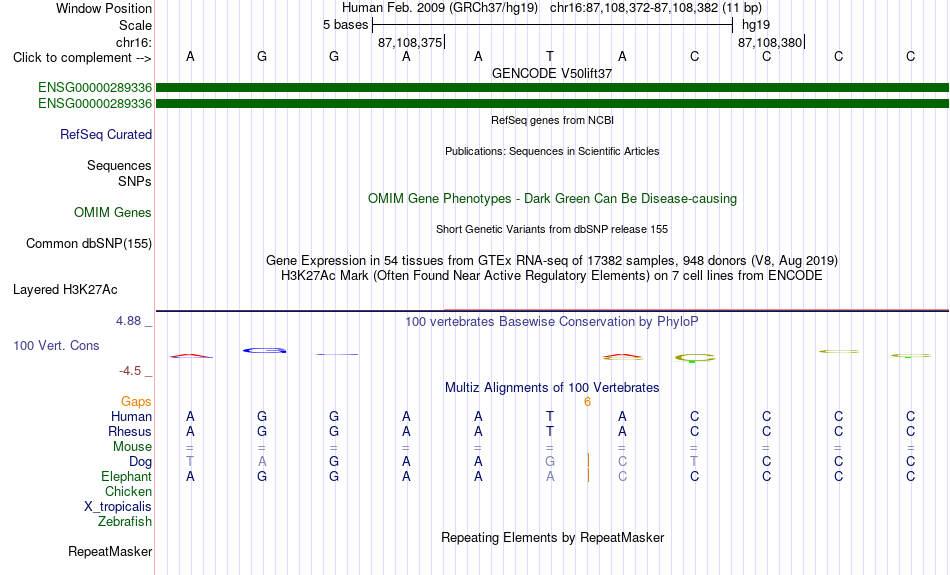Click 'Short Genetic Variants from dbSNP release 155'
This screenshot has height=575, width=950.
(x=552, y=229)
